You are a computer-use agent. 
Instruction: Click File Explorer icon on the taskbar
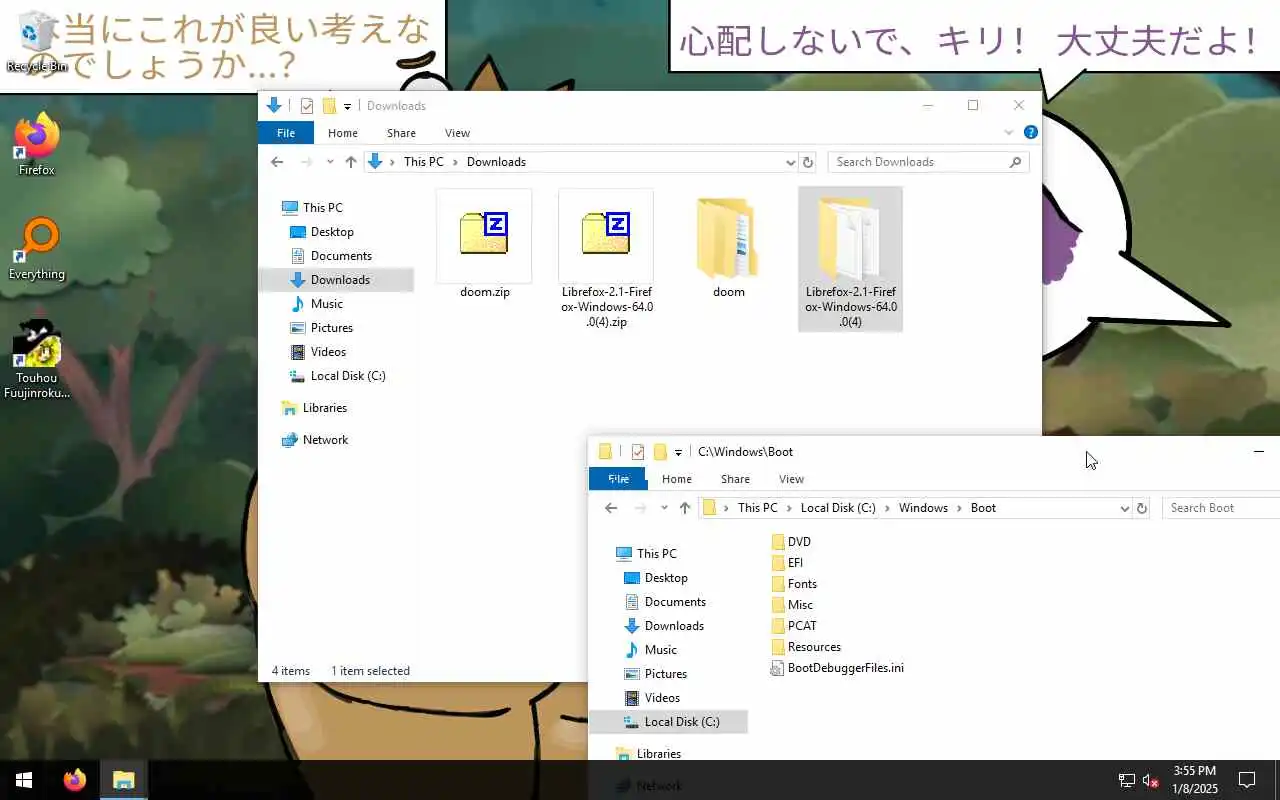(123, 780)
